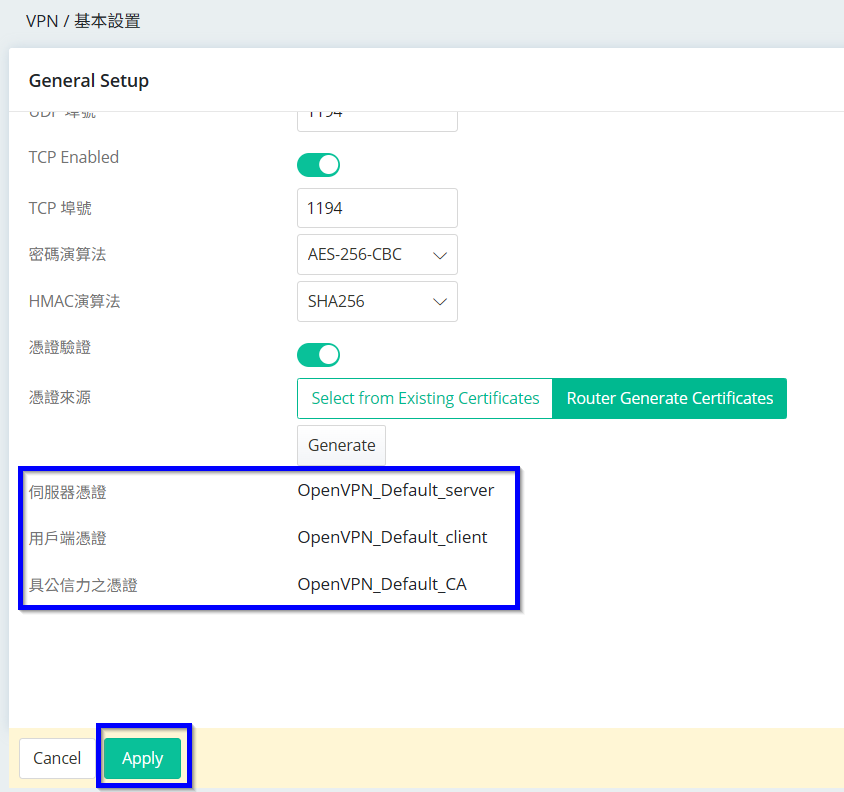
Task: Select Router Generate Certificates option
Action: coord(670,398)
